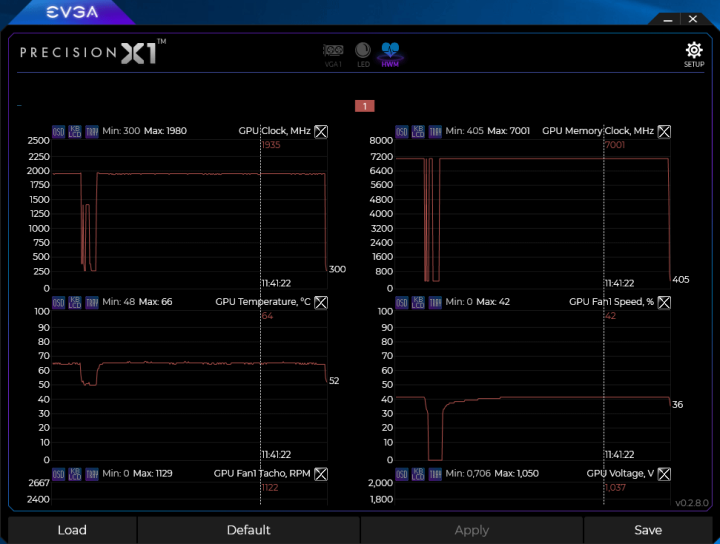Viewport: 720px width, 544px height.
Task: Close the GPU Voltage, V graph
Action: 664,474
